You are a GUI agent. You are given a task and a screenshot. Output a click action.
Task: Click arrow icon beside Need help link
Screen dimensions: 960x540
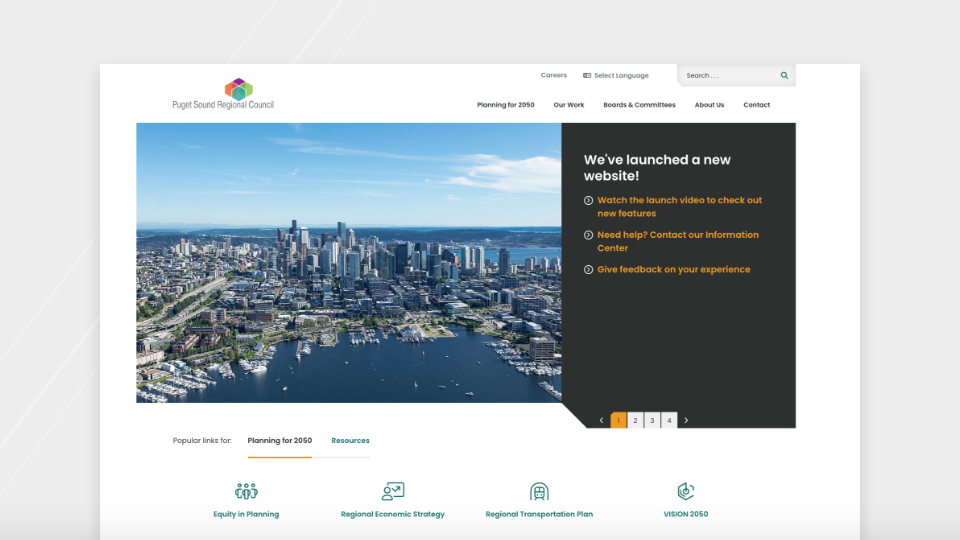(588, 235)
